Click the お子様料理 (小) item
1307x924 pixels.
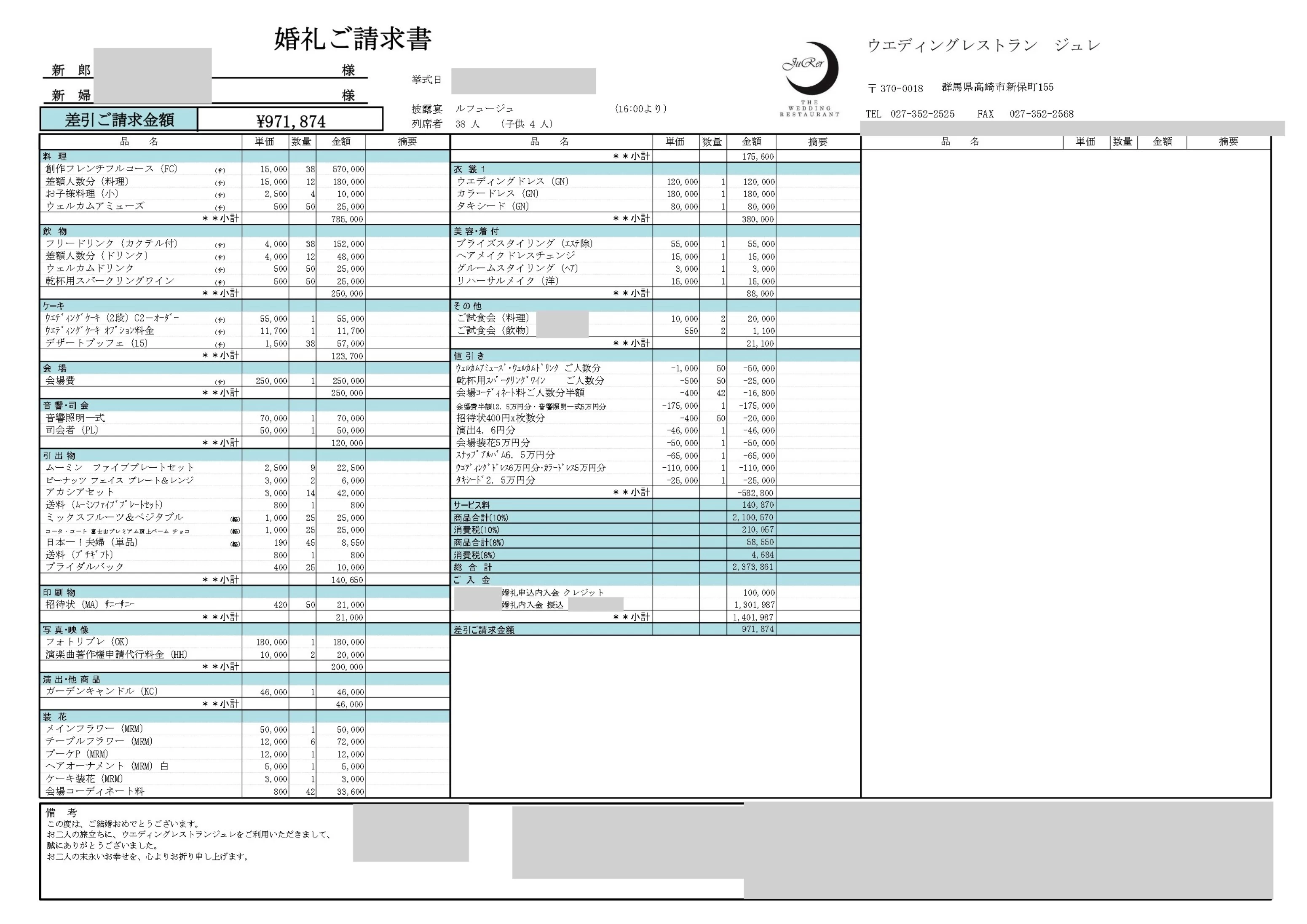[82, 193]
